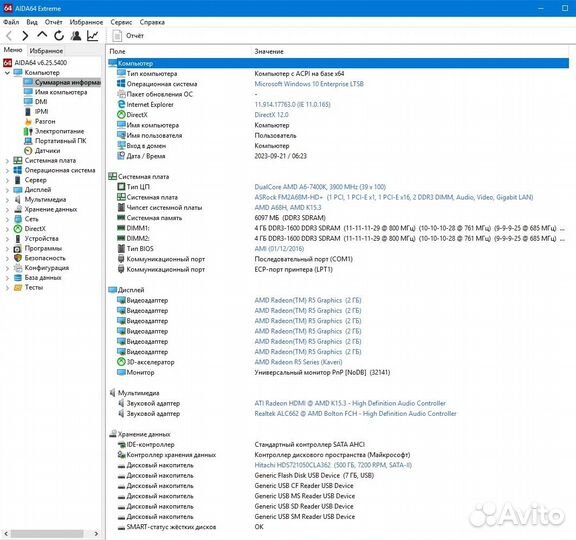This screenshot has height=540, width=576.
Task: Collapse the Компьютер tree node
Action: (7, 73)
